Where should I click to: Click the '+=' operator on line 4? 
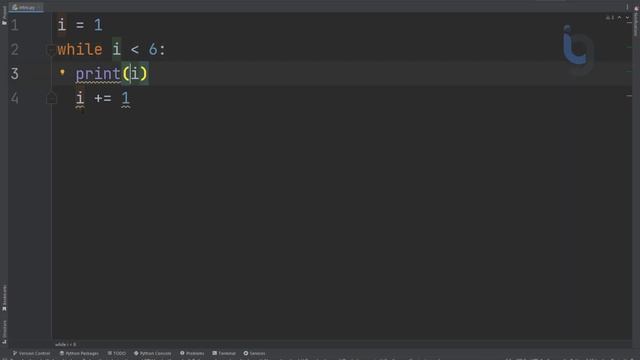click(102, 98)
